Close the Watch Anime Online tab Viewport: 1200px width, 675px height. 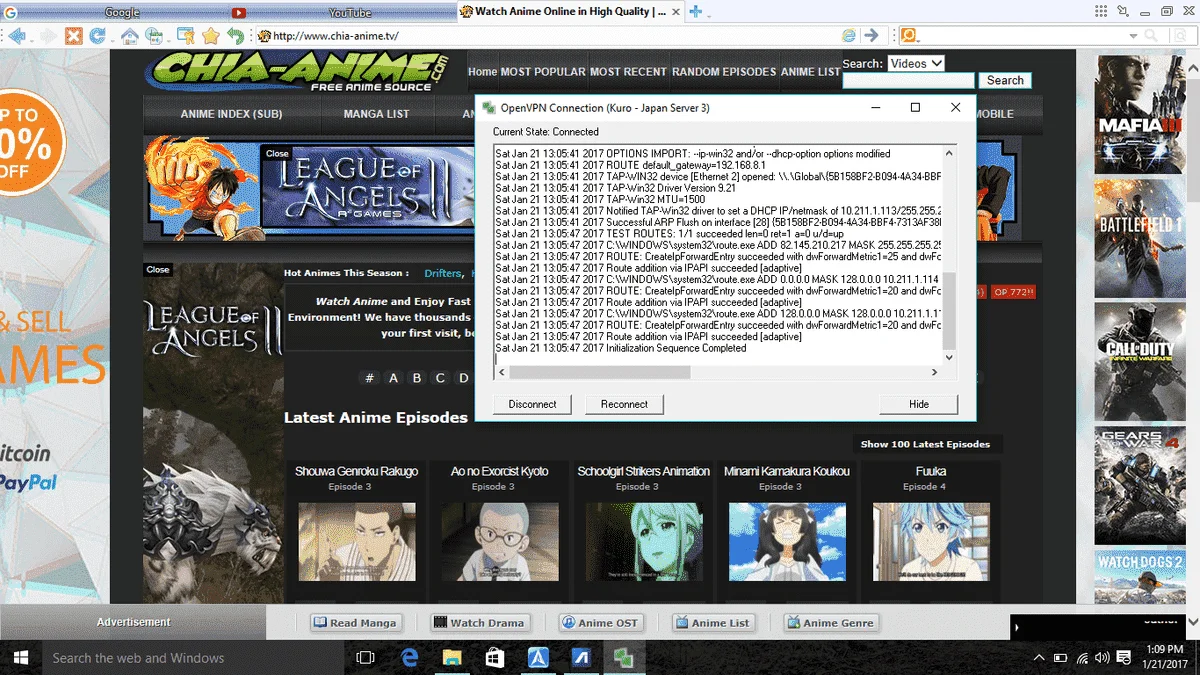[675, 12]
